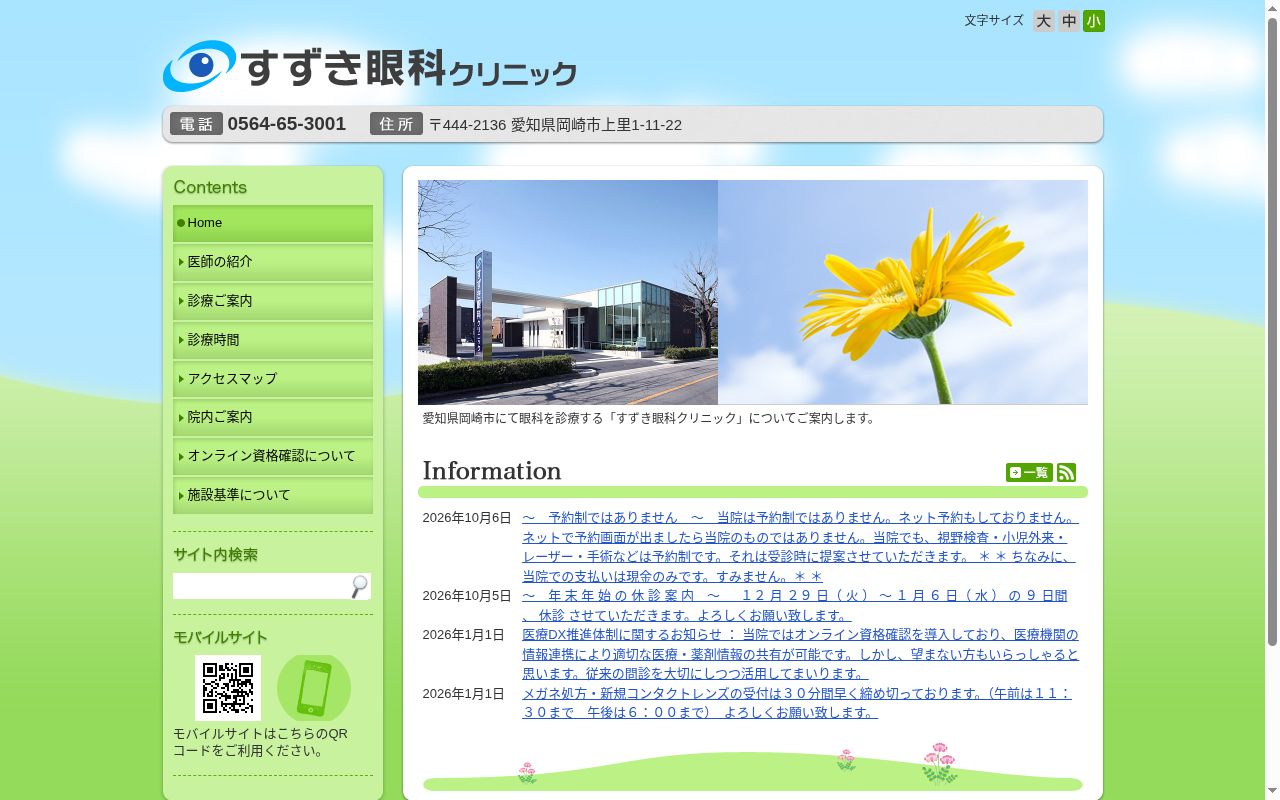
Task: Open 診療ご案内 page
Action: 273,301
